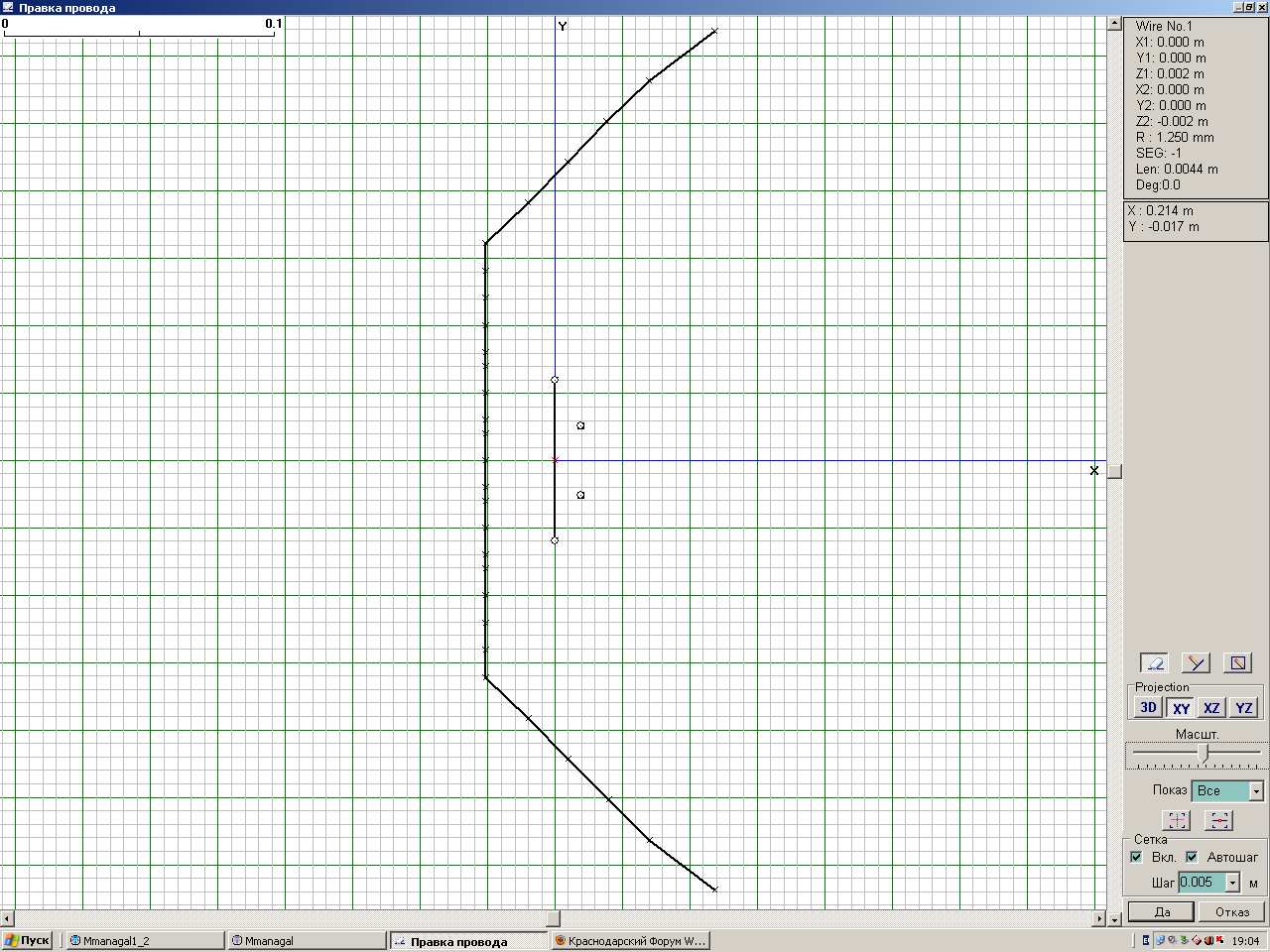The image size is (1270, 952).
Task: Click the red center marker on the short wire
Action: tap(555, 460)
